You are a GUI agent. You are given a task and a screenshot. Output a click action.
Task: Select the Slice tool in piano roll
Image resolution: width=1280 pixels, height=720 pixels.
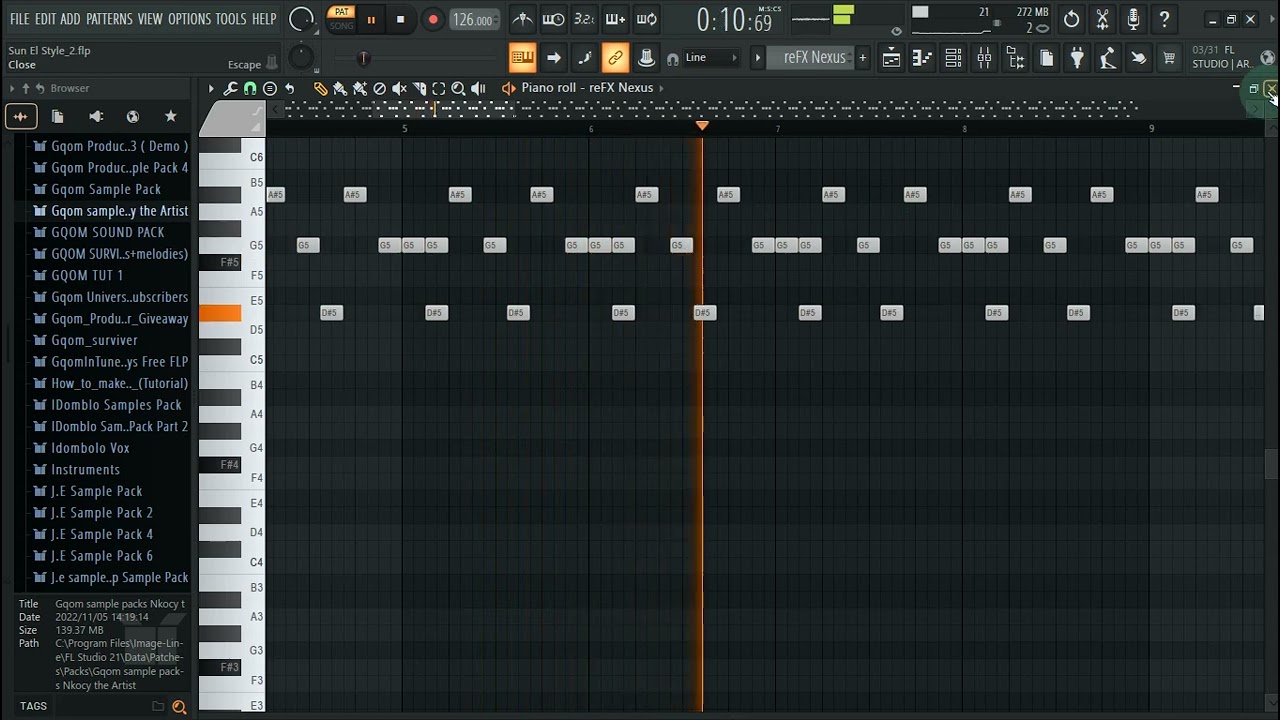(419, 89)
